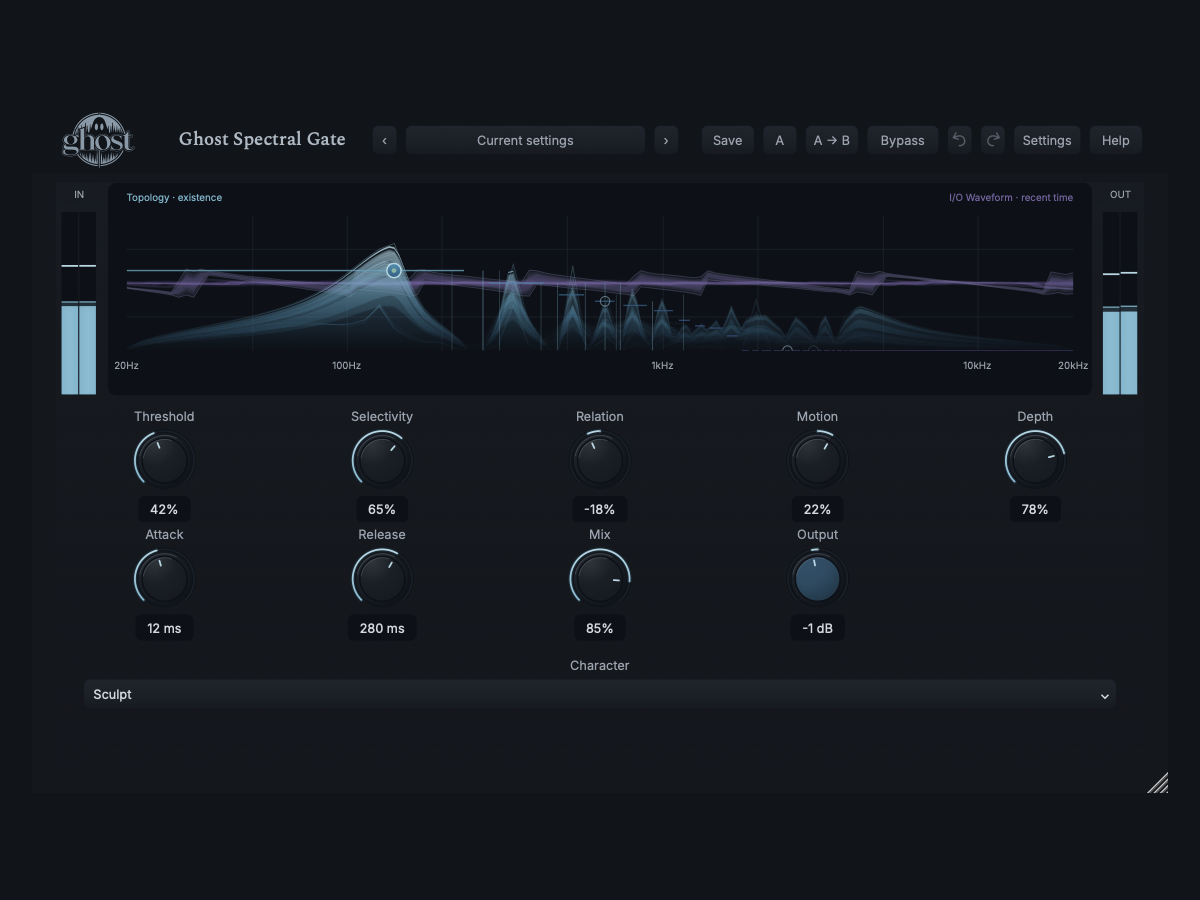Click the 20kHz frequency axis label
This screenshot has height=900, width=1200.
tap(1073, 366)
